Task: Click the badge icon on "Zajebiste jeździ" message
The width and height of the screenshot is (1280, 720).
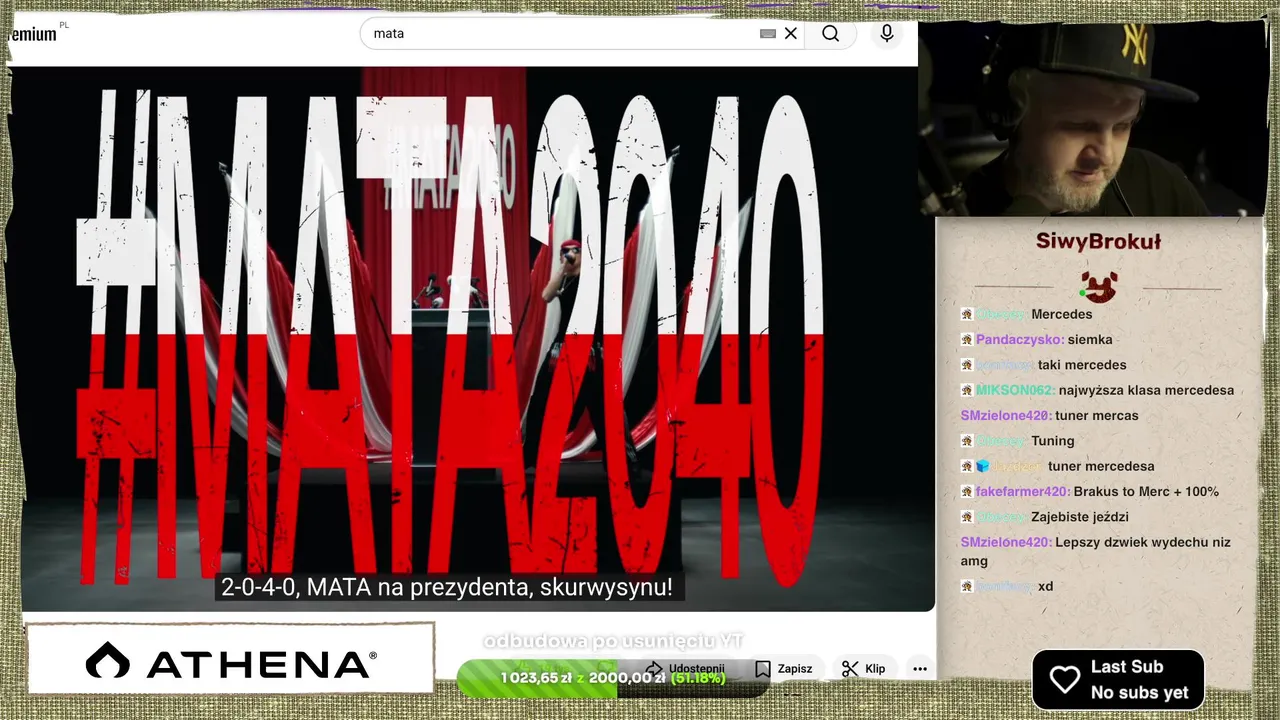Action: tap(967, 517)
